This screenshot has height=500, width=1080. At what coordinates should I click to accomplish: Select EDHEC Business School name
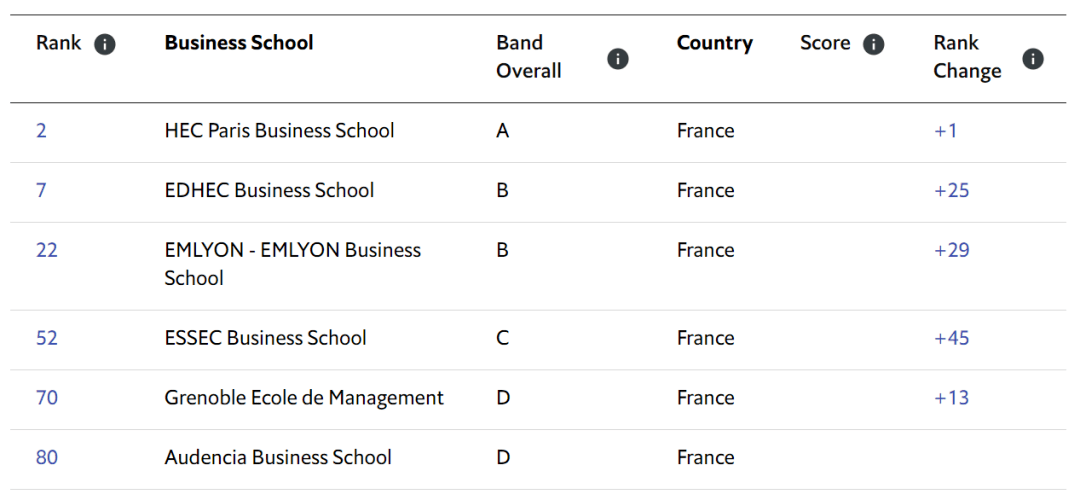[269, 191]
